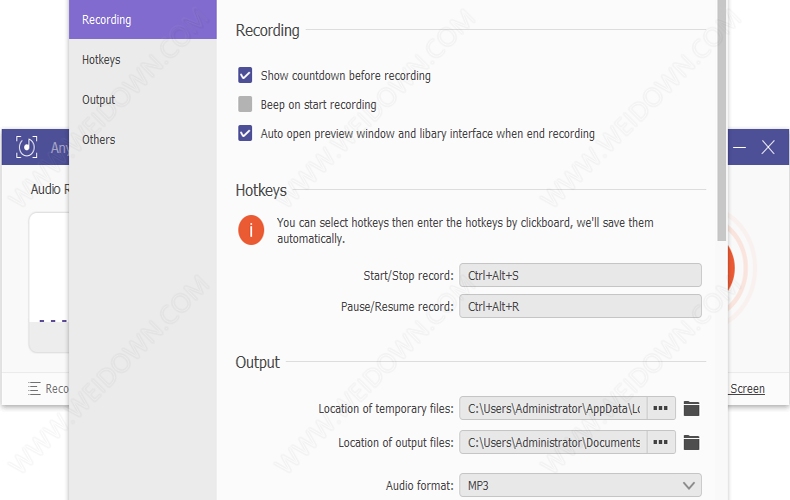This screenshot has width=790, height=500.
Task: Uncheck Auto open preview window option
Action: (245, 134)
